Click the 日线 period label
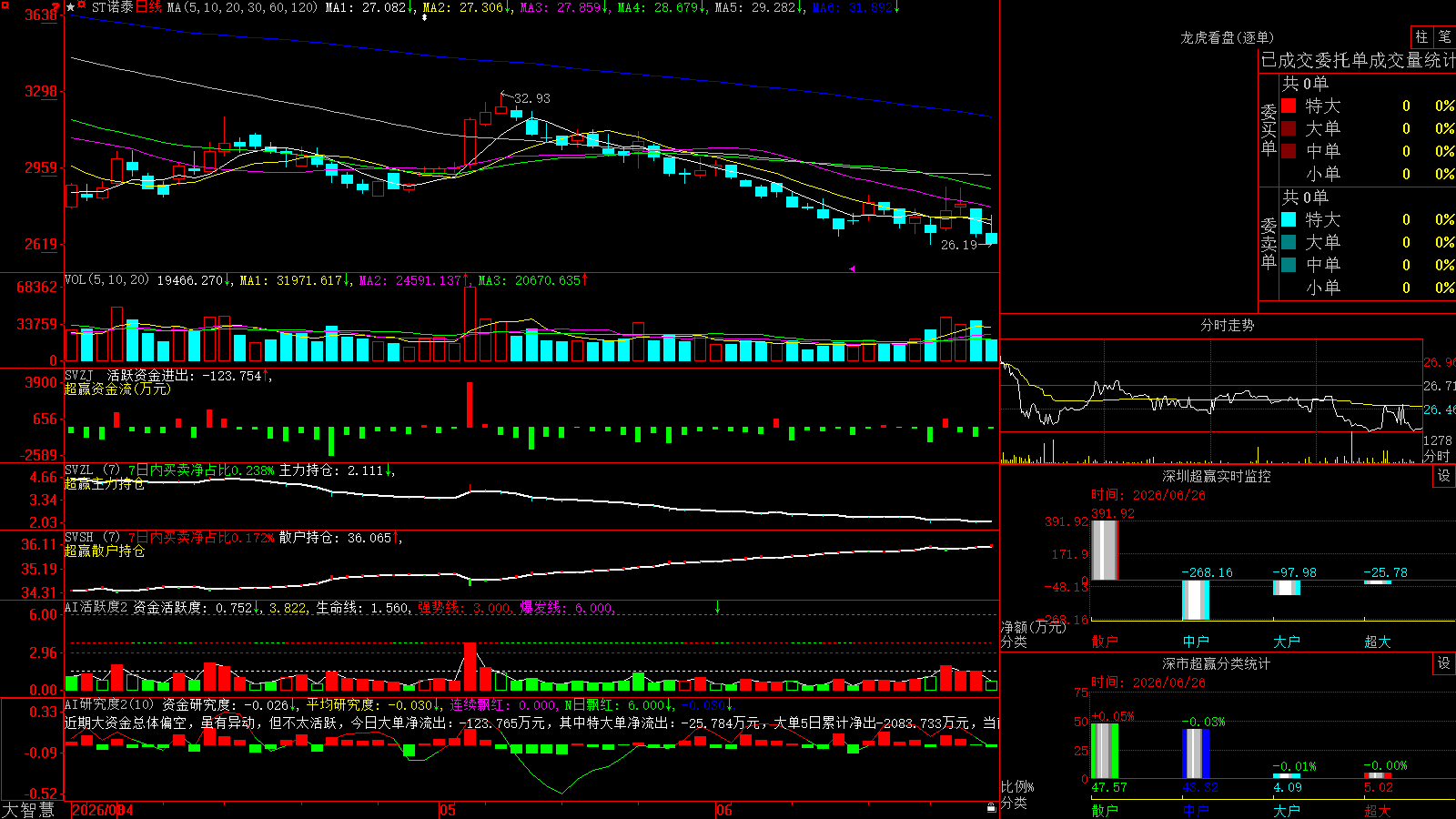Viewport: 1456px width, 819px height. [x=148, y=7]
